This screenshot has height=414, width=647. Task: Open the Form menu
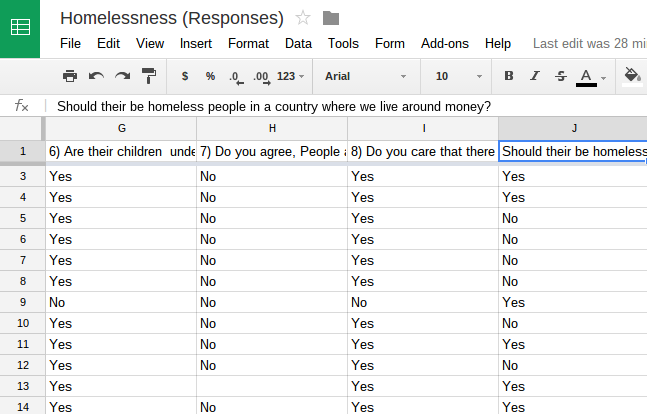click(x=389, y=44)
